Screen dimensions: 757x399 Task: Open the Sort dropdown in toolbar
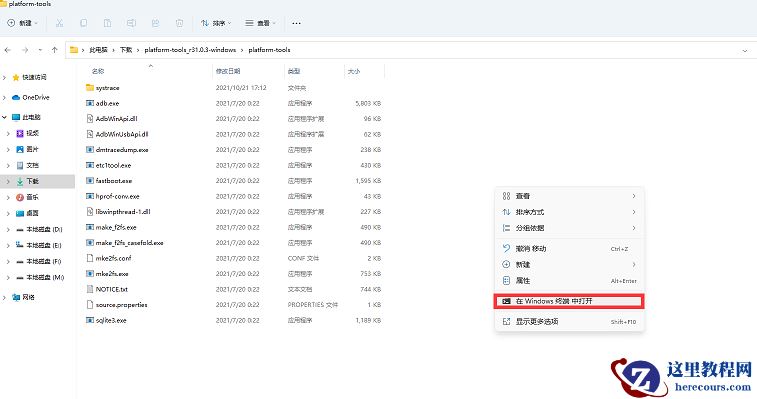pyautogui.click(x=216, y=23)
